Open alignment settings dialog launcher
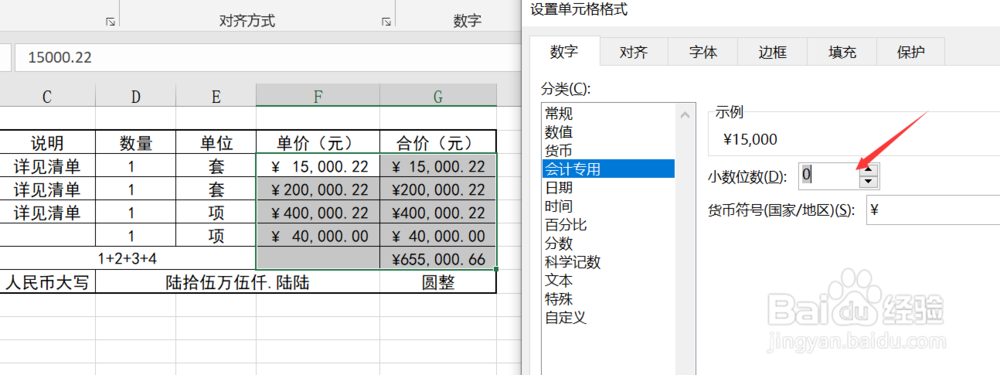 click(386, 22)
